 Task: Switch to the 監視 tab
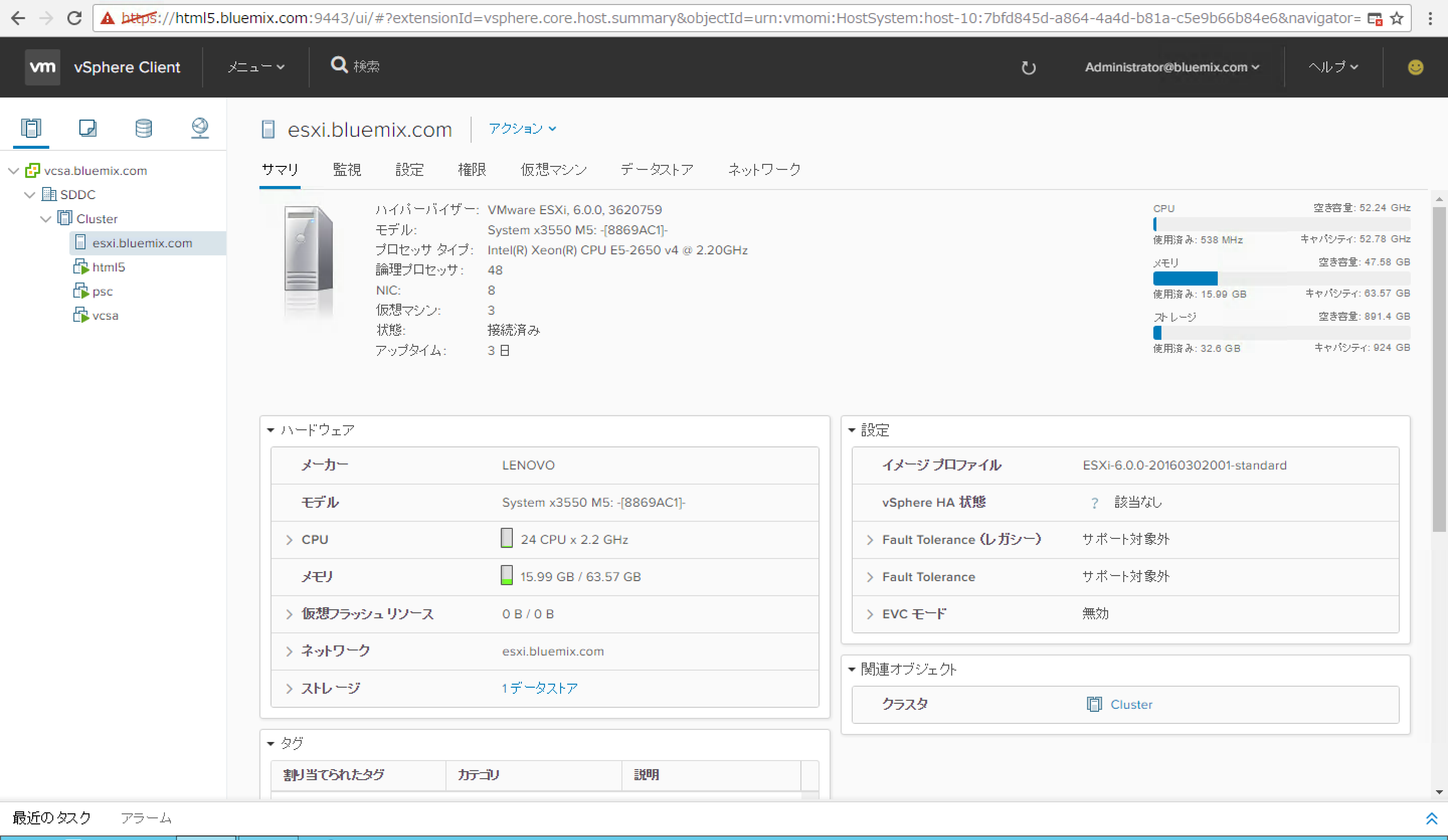347,169
